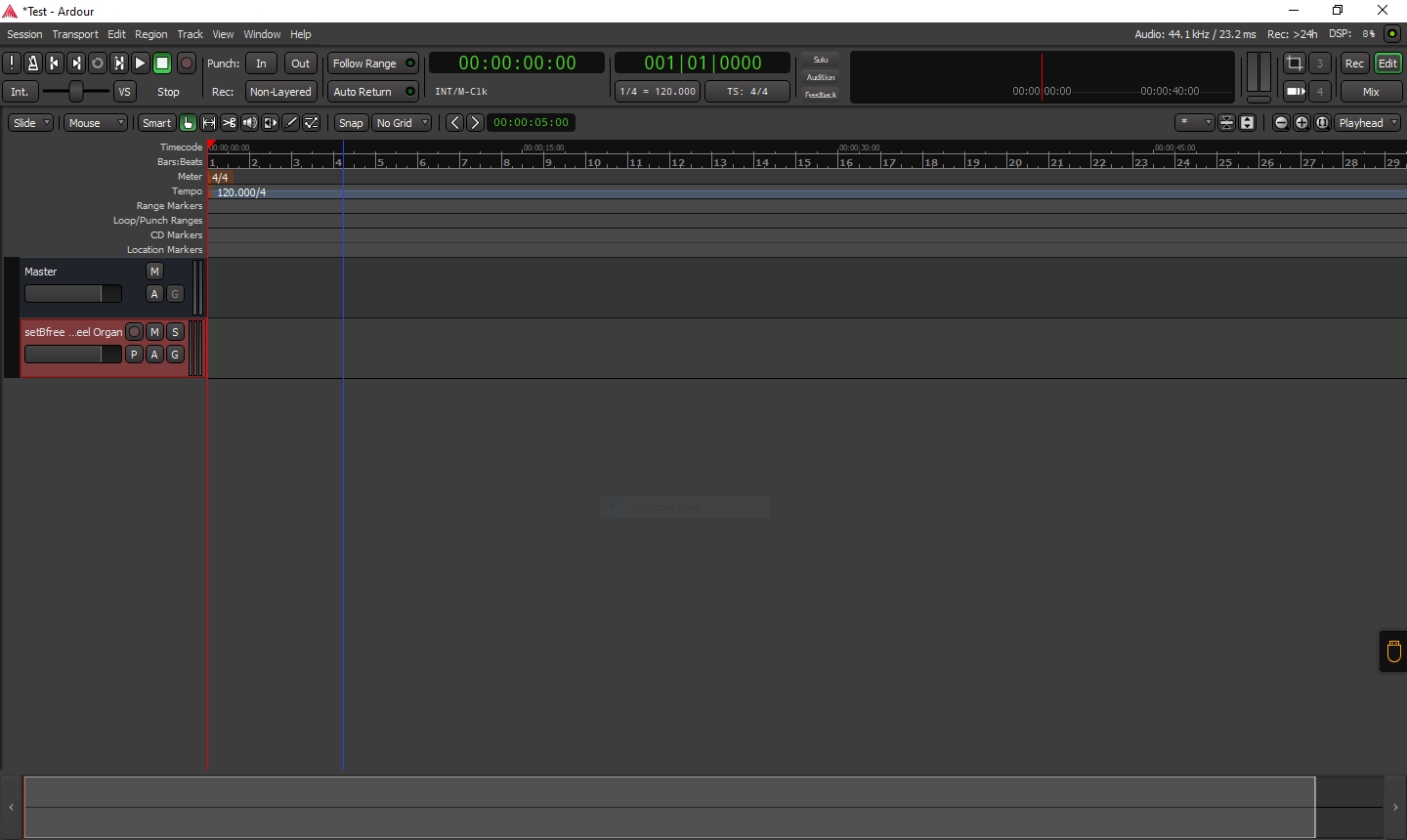1407x840 pixels.
Task: Arm global record with the red circle
Action: (187, 63)
